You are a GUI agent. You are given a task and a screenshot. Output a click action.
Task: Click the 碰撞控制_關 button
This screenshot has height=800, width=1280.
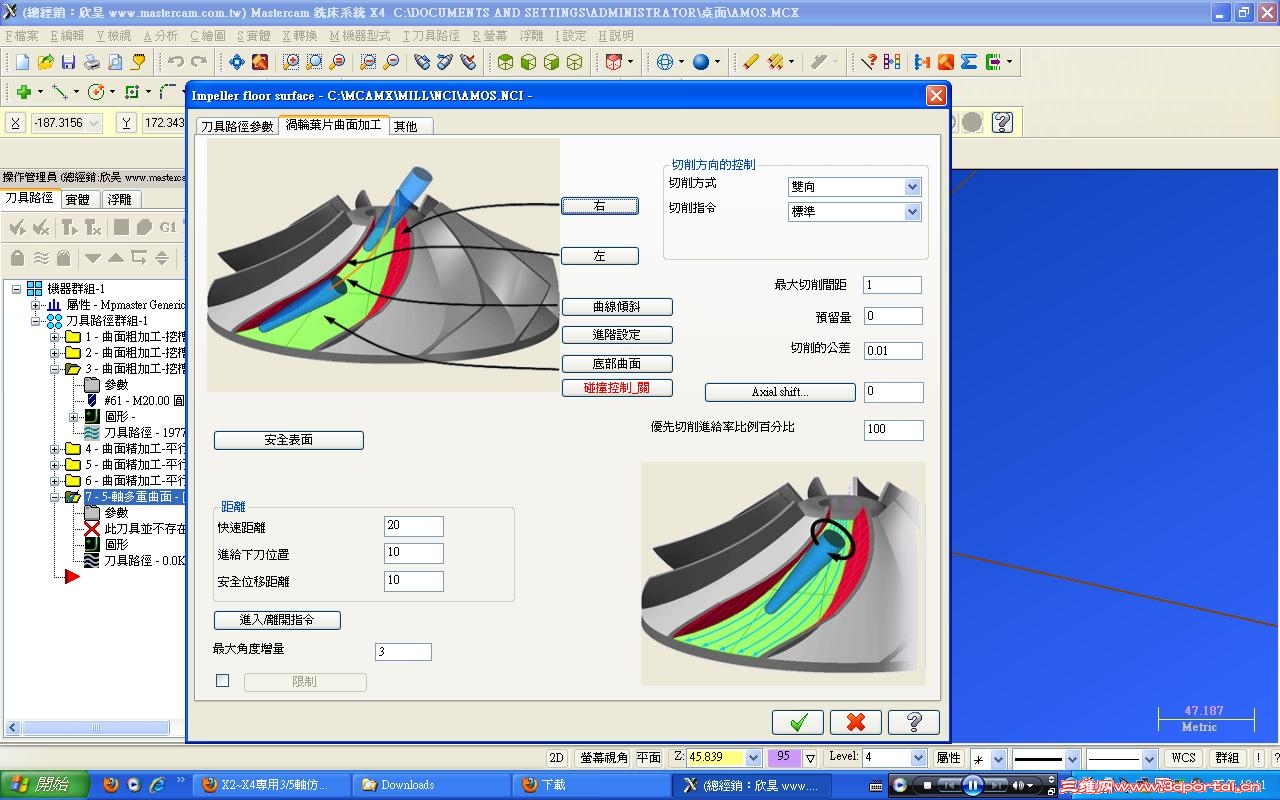(617, 388)
